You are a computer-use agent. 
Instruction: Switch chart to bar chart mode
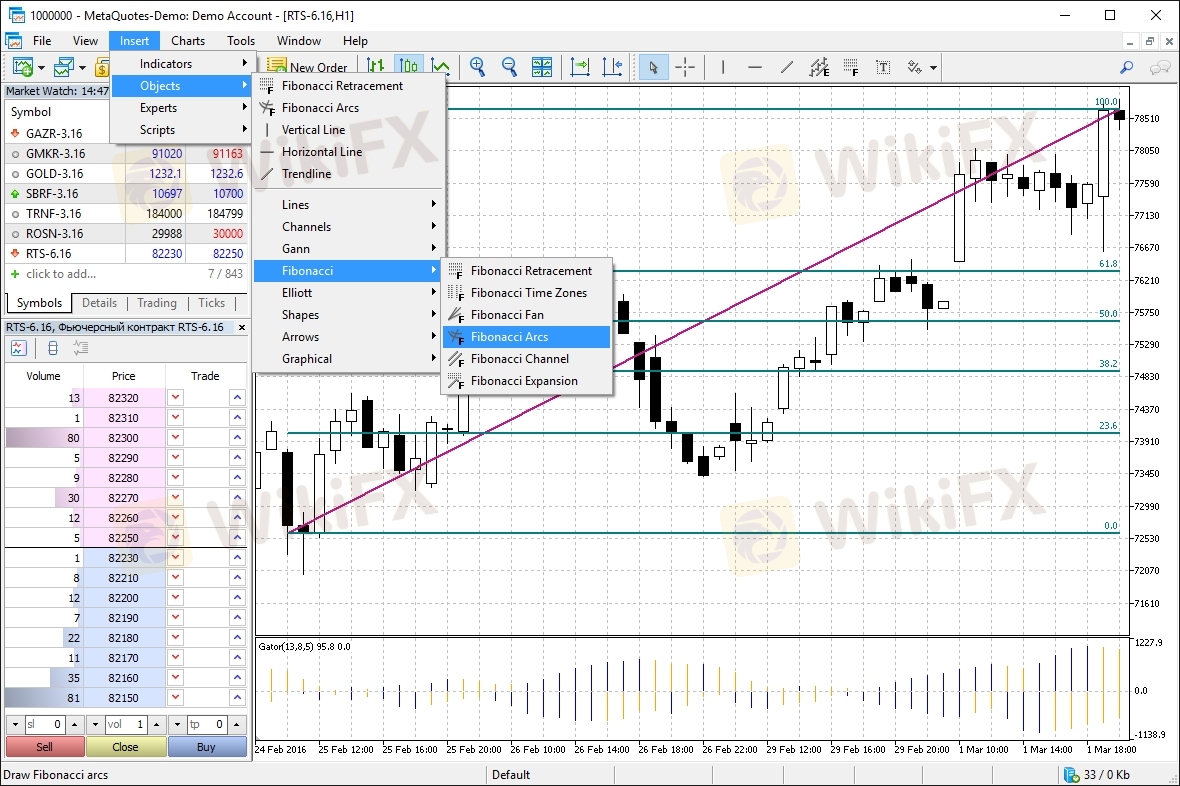tap(376, 67)
